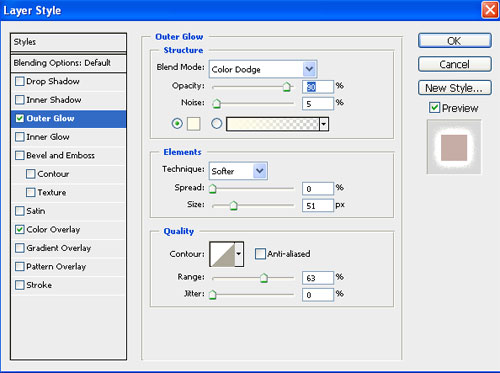Select the Gradient Overlay list entry
This screenshot has width=500, height=373.
(x=68, y=248)
